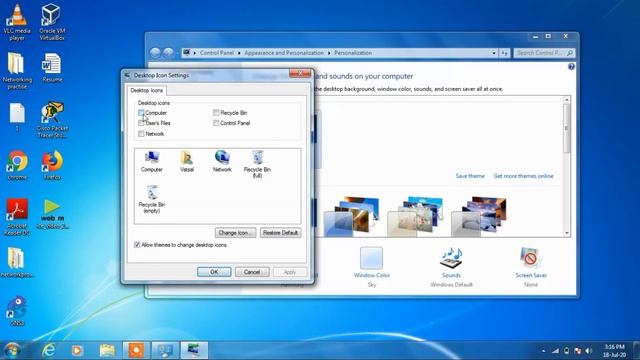Tick the Recycle Bin checkbox
The width and height of the screenshot is (640, 360).
coord(216,113)
